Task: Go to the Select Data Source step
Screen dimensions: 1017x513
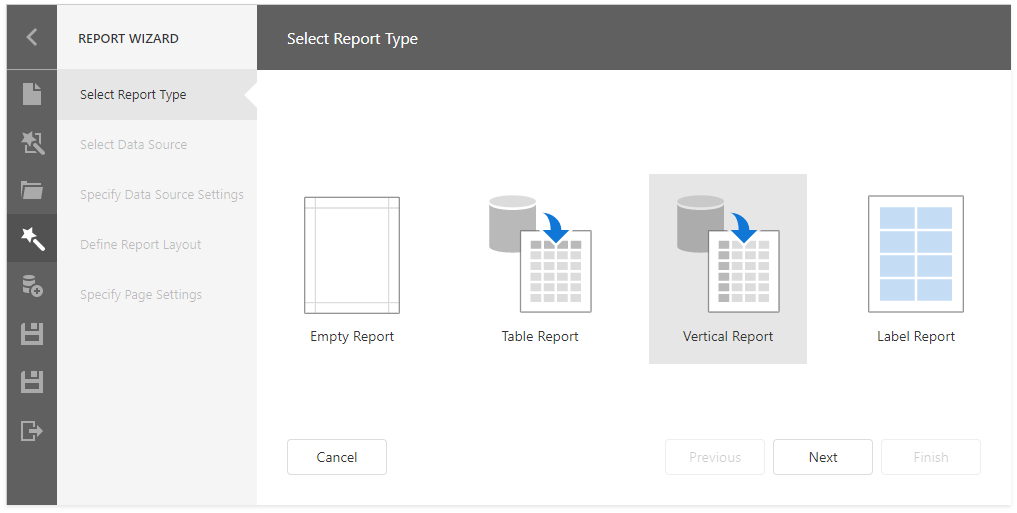Action: (x=133, y=145)
